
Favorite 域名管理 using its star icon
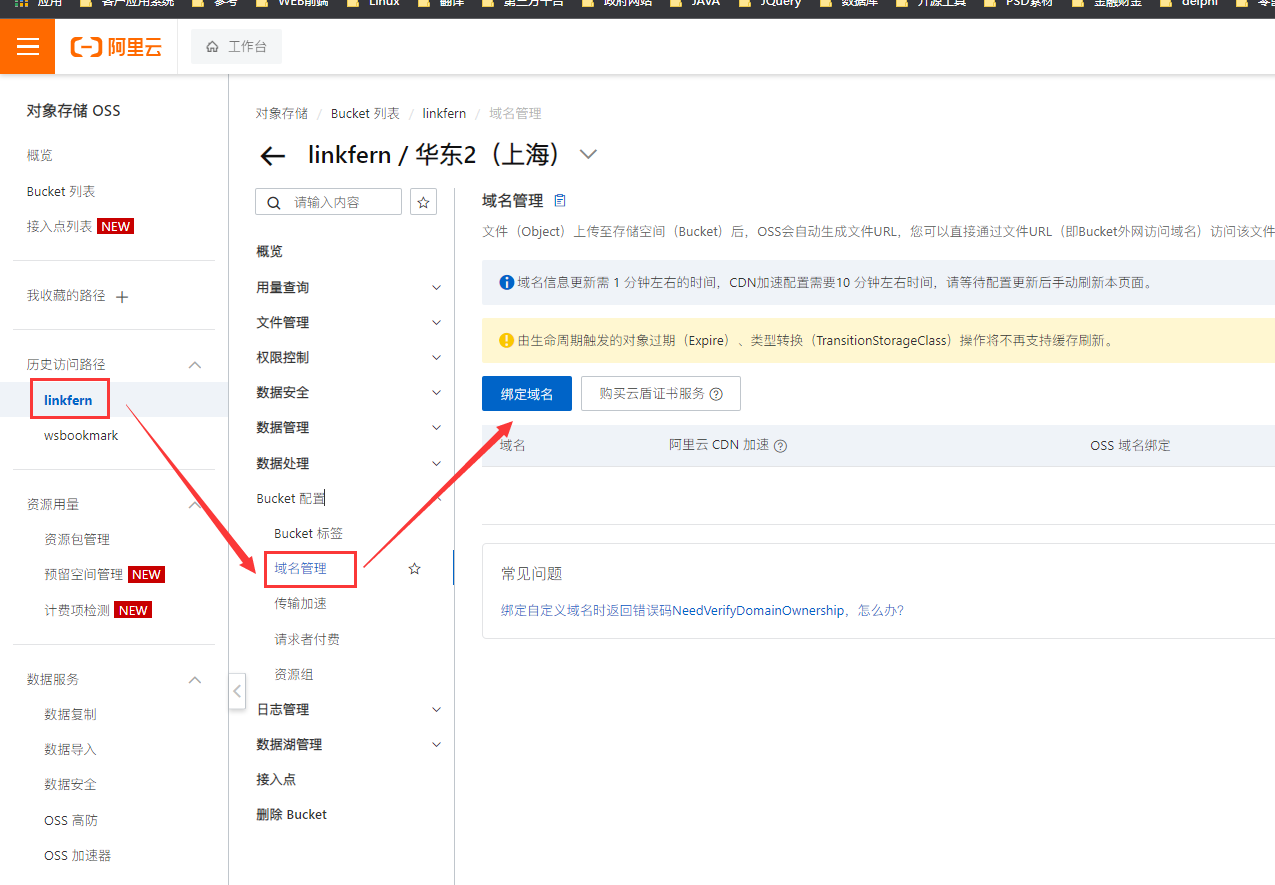tap(414, 569)
